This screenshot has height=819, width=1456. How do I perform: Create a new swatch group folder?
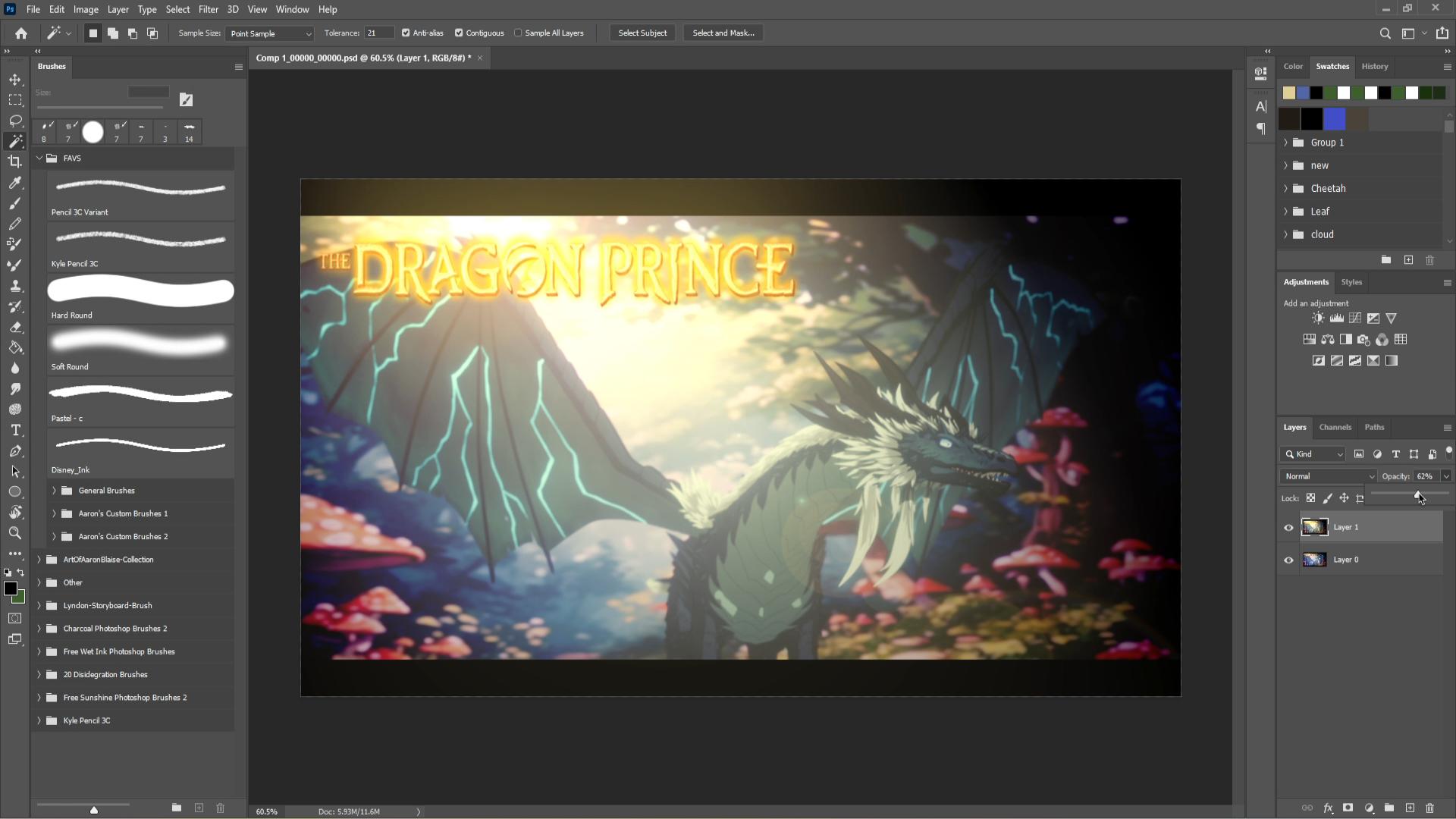[1386, 260]
